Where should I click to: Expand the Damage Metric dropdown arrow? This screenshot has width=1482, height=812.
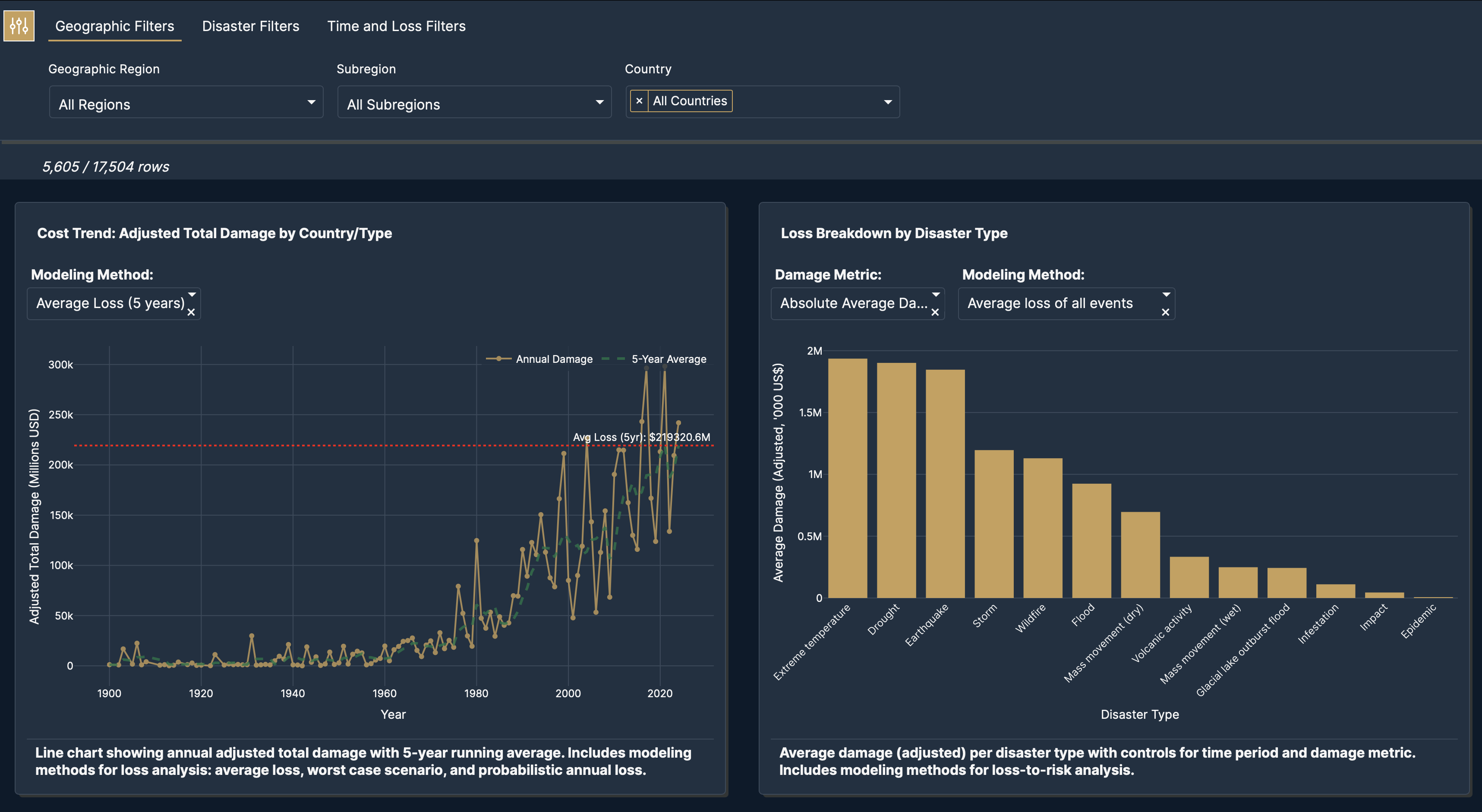click(936, 294)
